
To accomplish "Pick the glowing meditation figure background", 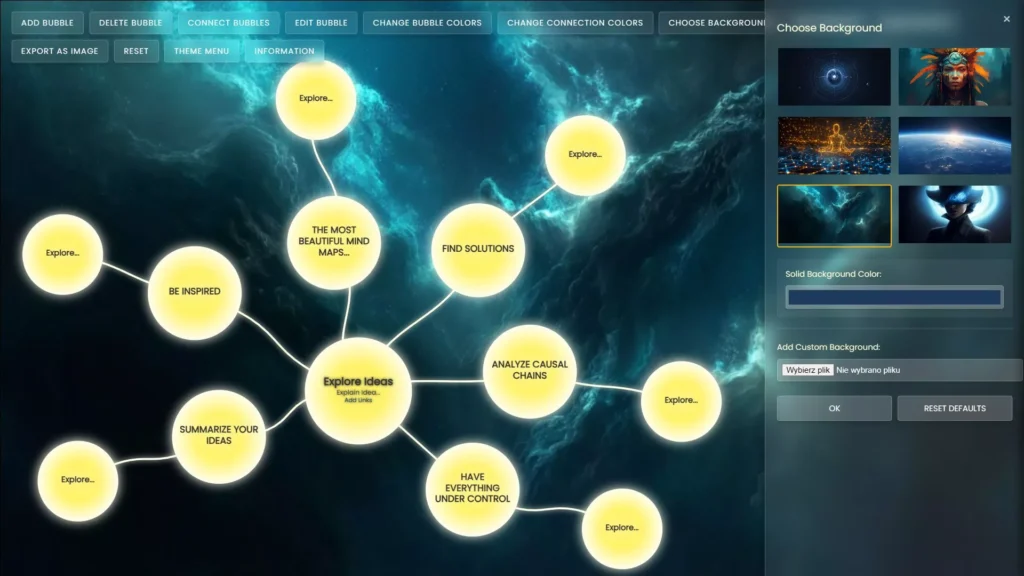I will click(834, 146).
